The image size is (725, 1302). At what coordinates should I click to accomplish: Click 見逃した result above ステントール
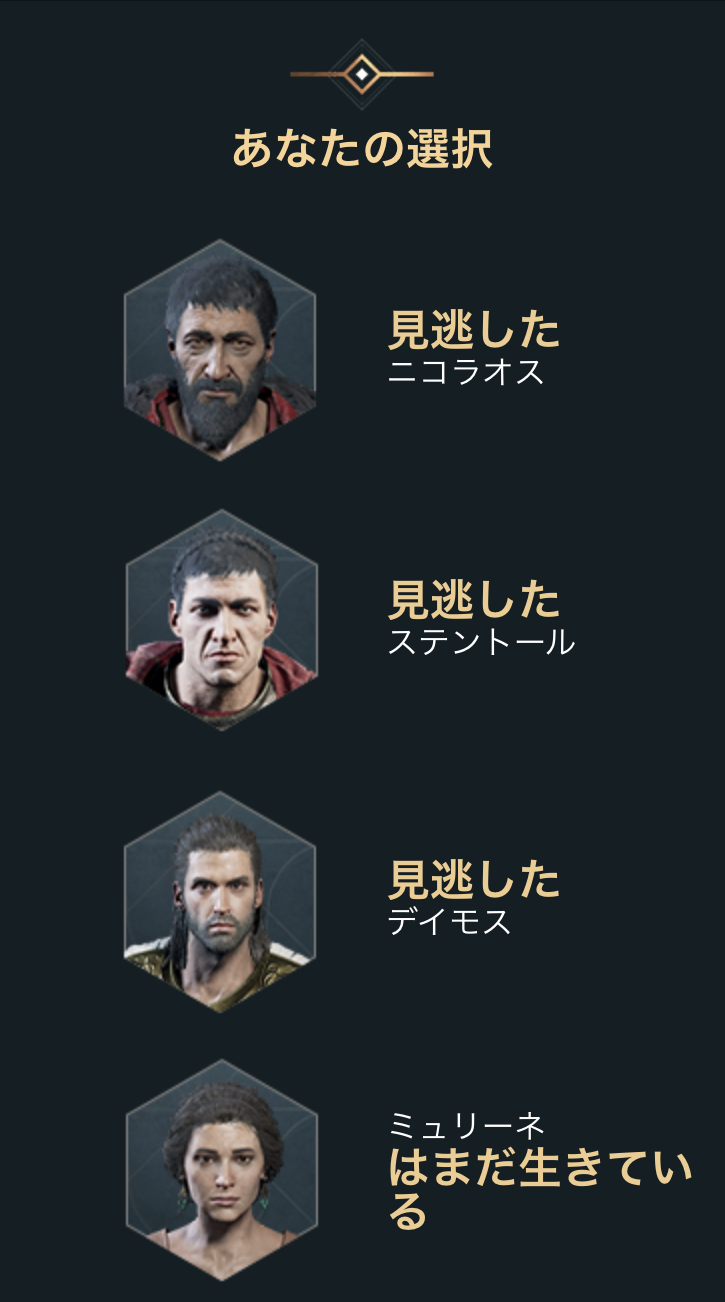474,599
